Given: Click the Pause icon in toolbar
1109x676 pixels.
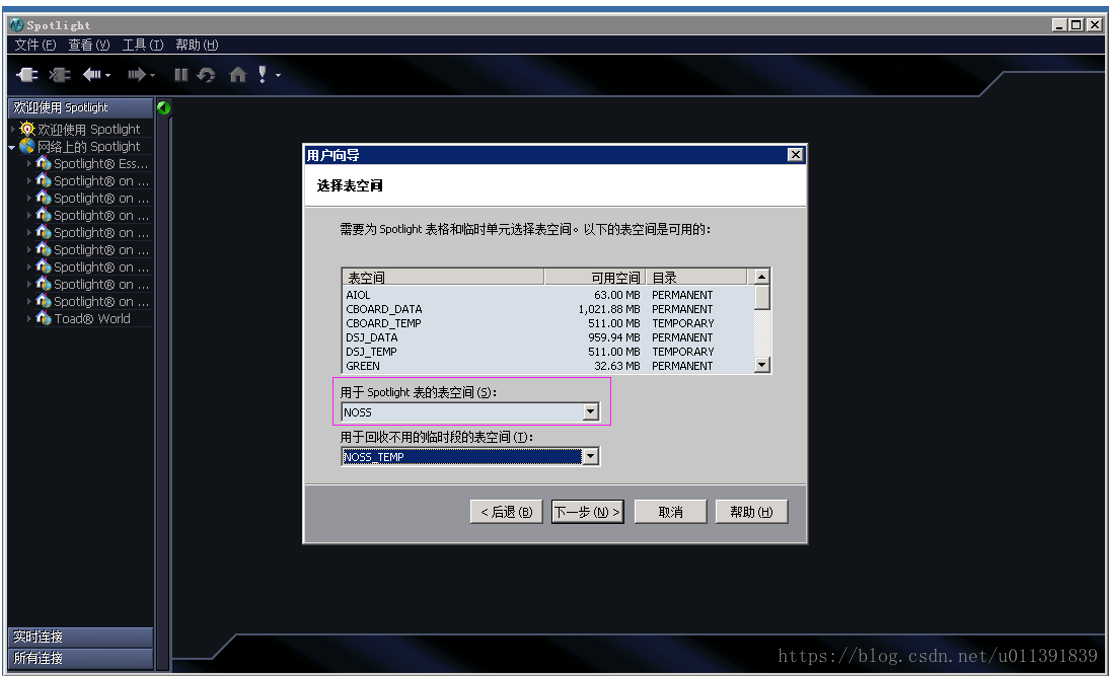Looking at the screenshot, I should (181, 74).
